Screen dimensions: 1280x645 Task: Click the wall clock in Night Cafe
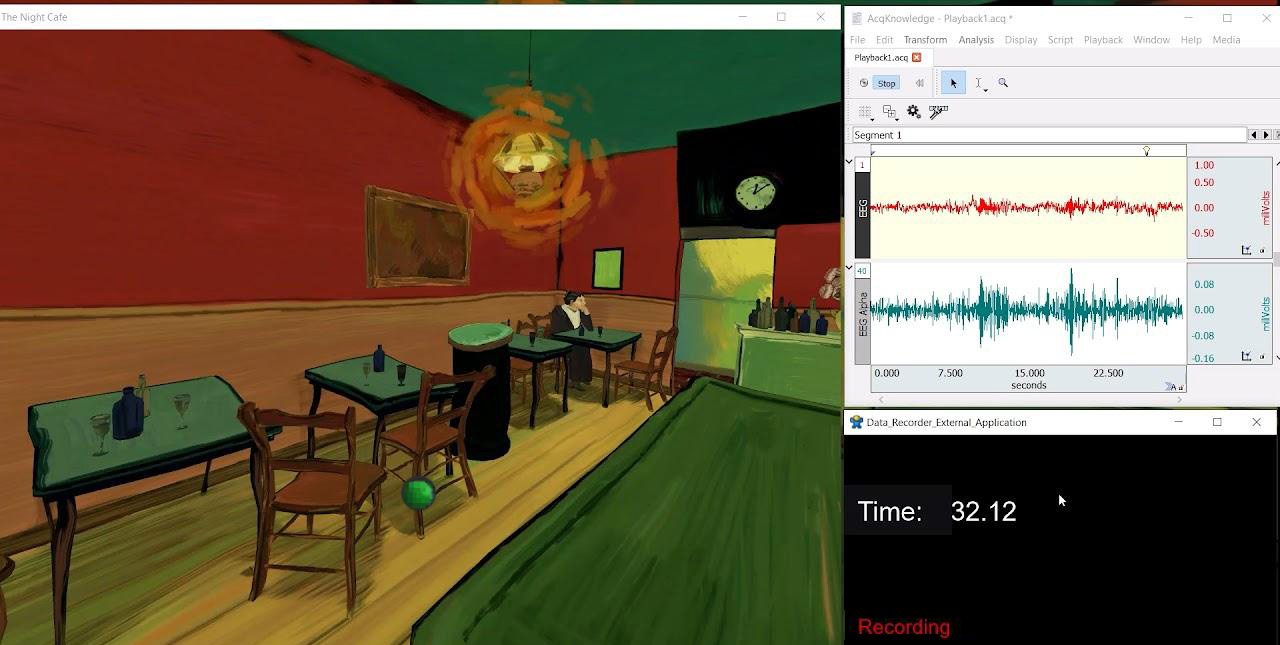(756, 191)
